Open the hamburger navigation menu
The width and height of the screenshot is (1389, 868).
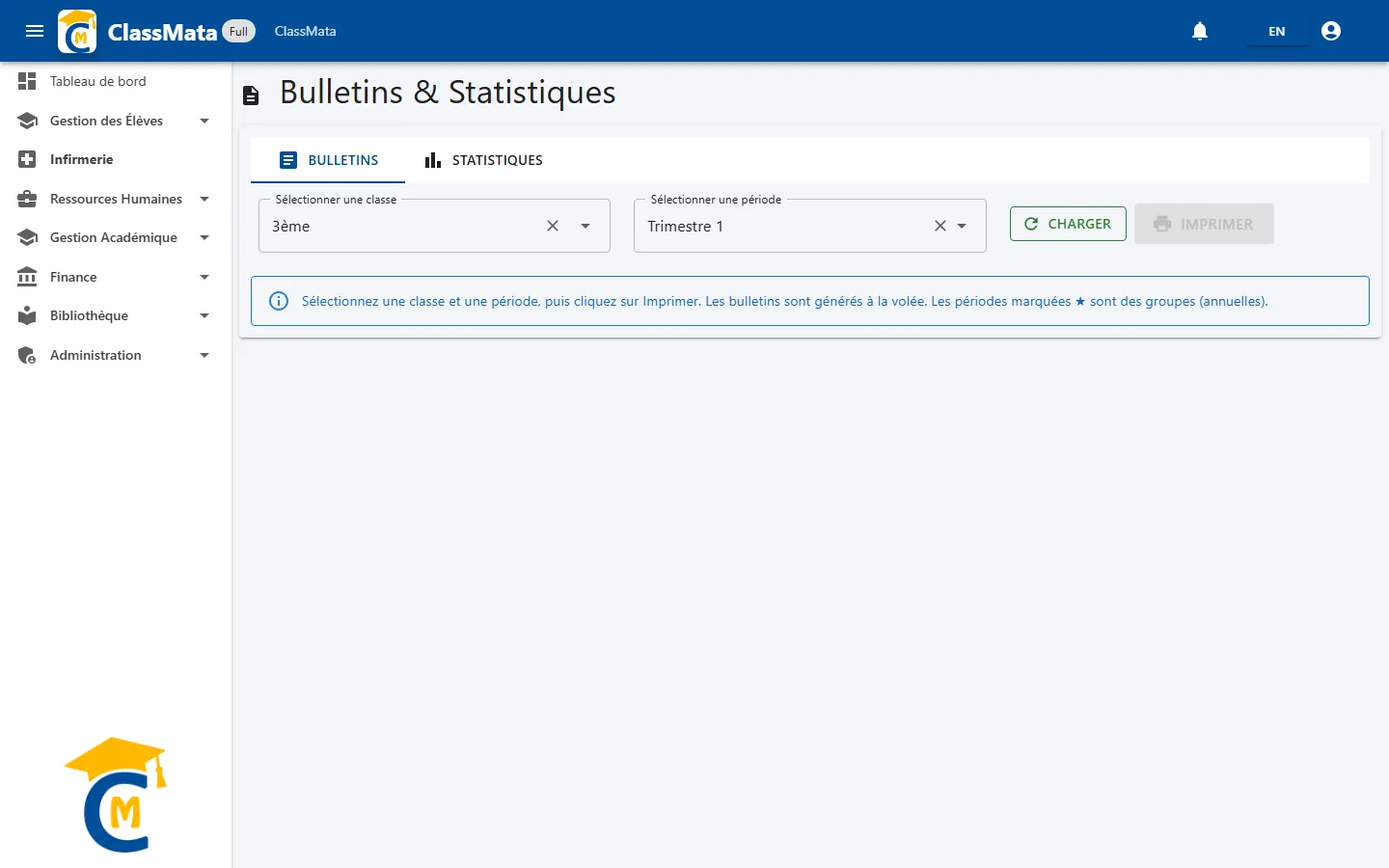(35, 31)
